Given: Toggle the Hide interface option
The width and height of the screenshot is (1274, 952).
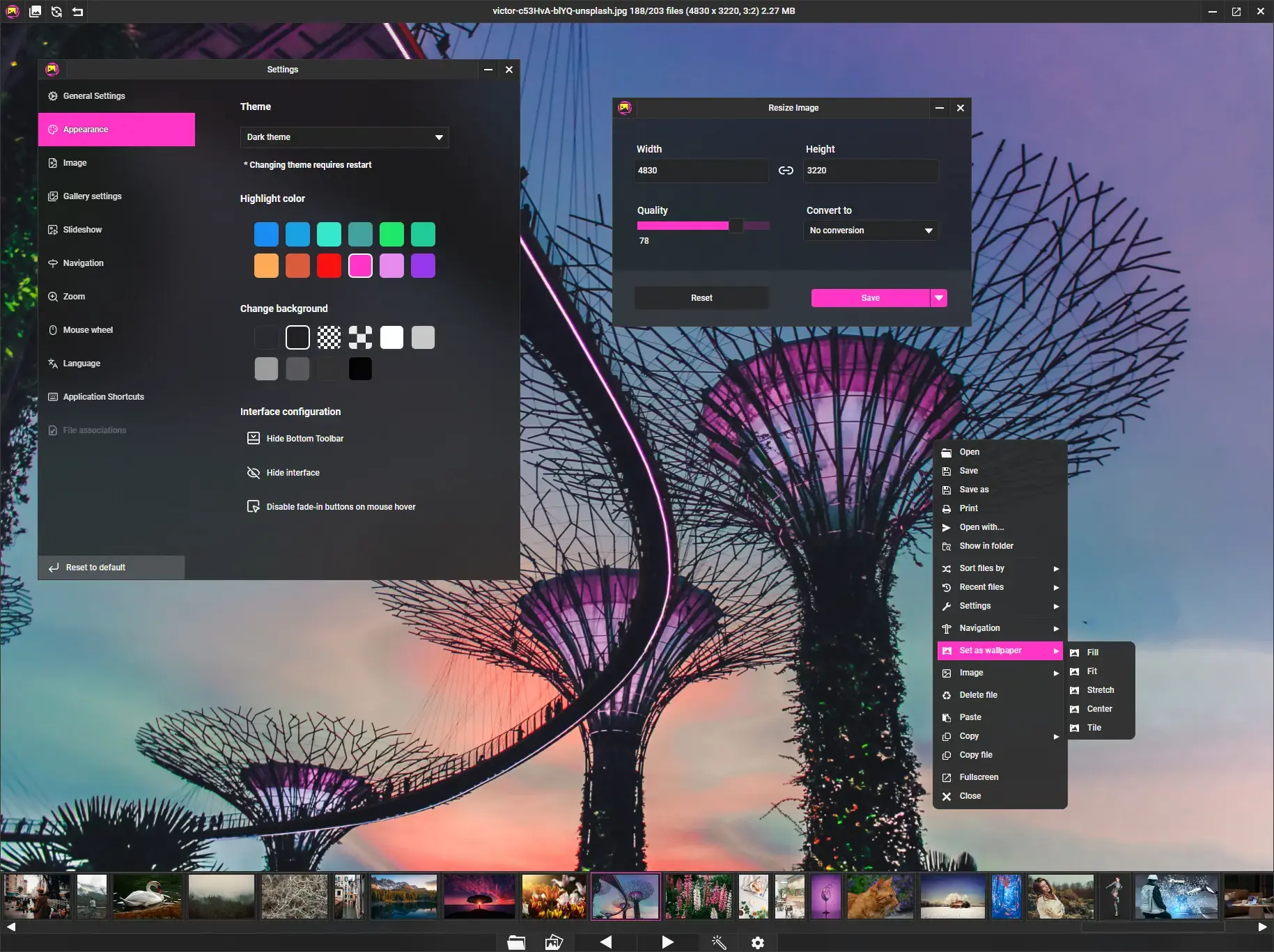Looking at the screenshot, I should [293, 473].
